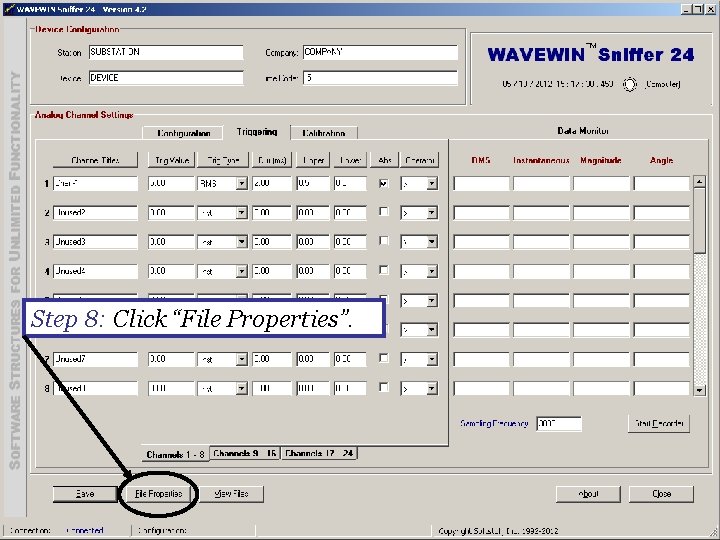
Task: Click the Unused3 channel title field
Action: pyautogui.click(x=95, y=242)
